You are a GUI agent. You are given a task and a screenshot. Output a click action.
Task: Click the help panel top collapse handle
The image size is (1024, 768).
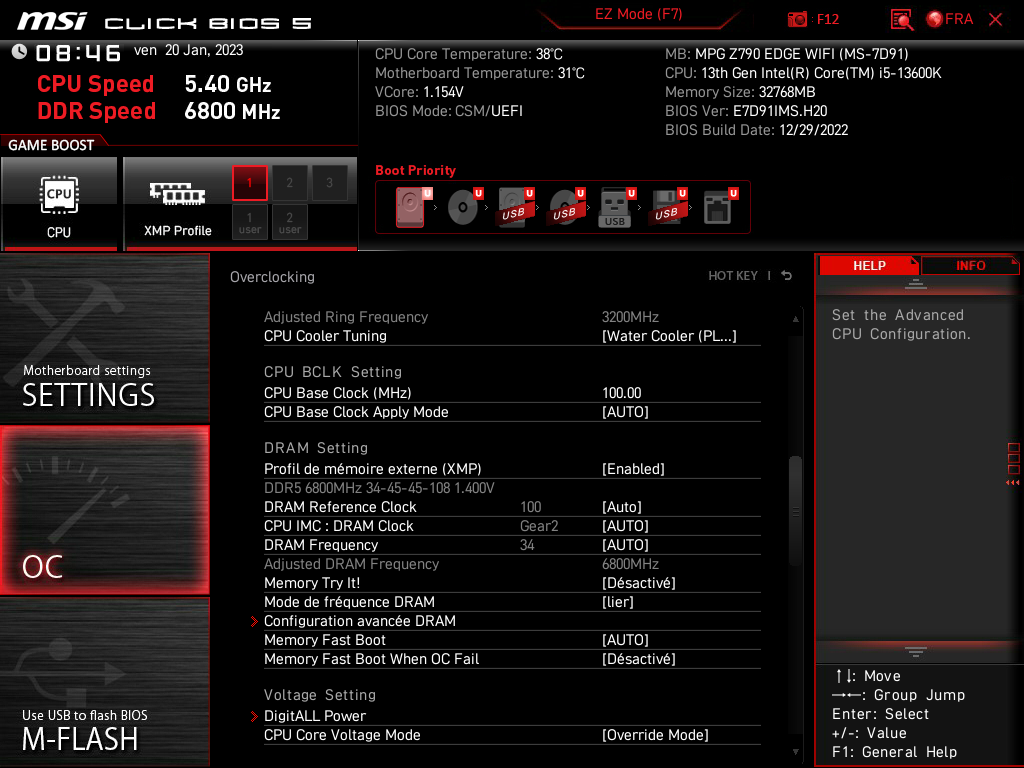[916, 284]
